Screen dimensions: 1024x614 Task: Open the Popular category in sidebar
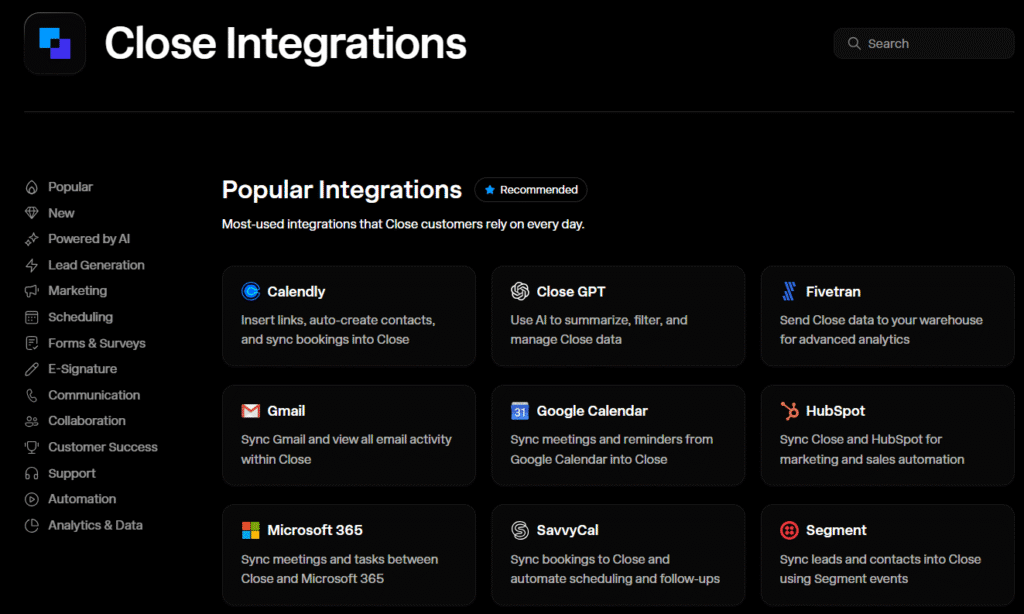pyautogui.click(x=70, y=187)
